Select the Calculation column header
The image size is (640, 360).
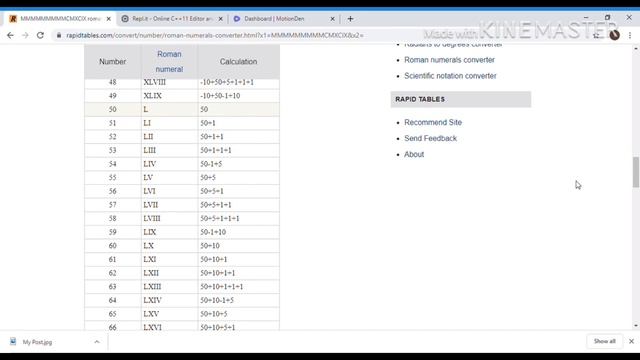pyautogui.click(x=238, y=62)
